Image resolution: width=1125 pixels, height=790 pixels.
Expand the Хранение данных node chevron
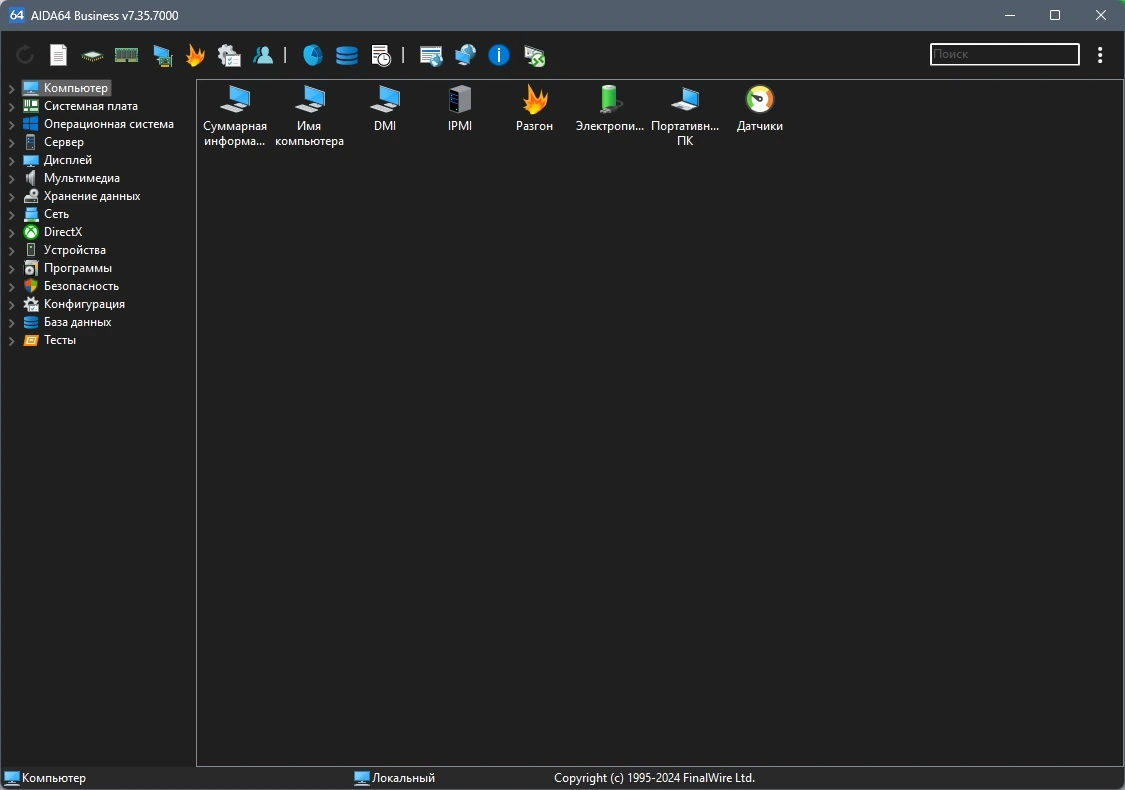coord(11,196)
